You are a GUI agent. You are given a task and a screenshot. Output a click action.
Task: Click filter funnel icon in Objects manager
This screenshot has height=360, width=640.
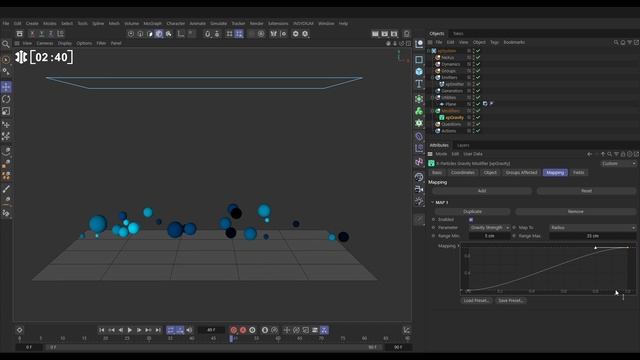coord(629,42)
